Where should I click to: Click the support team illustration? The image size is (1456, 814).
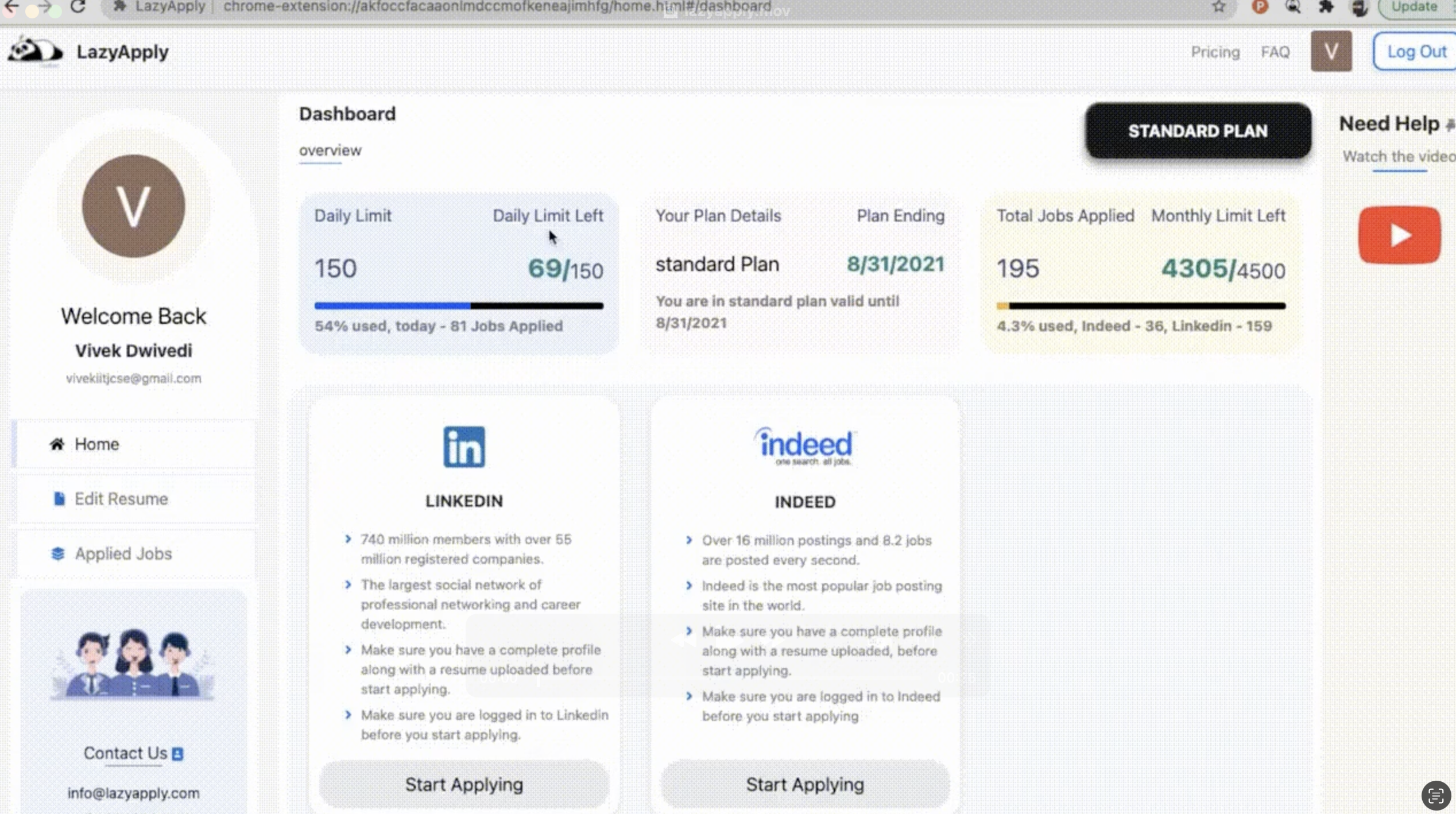(x=133, y=664)
